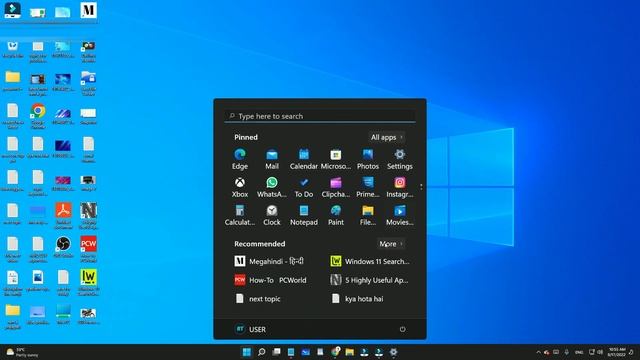The image size is (640, 360).
Task: Open Settings from pinned apps
Action: [x=400, y=159]
